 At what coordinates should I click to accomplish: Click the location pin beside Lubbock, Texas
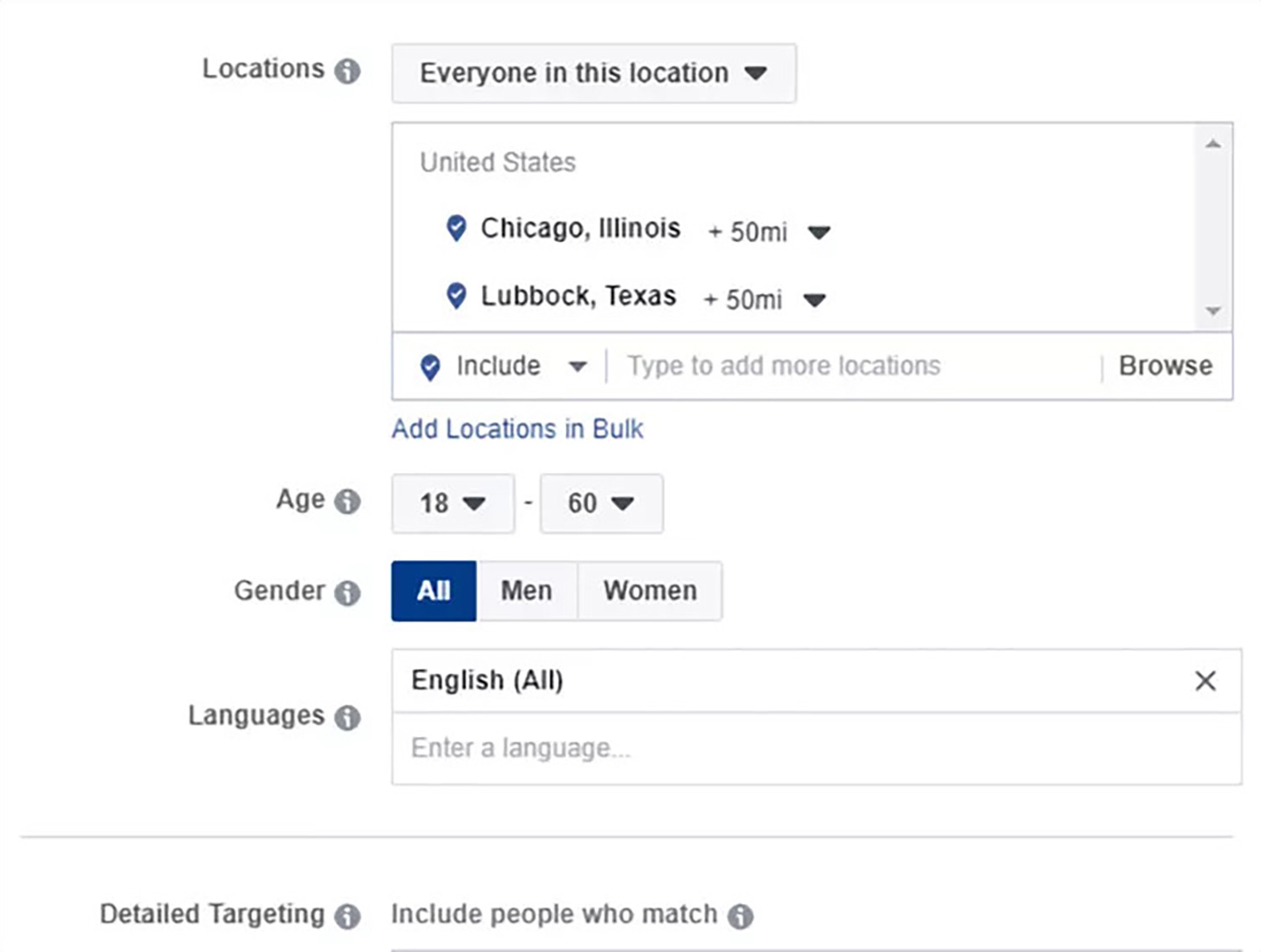[455, 297]
